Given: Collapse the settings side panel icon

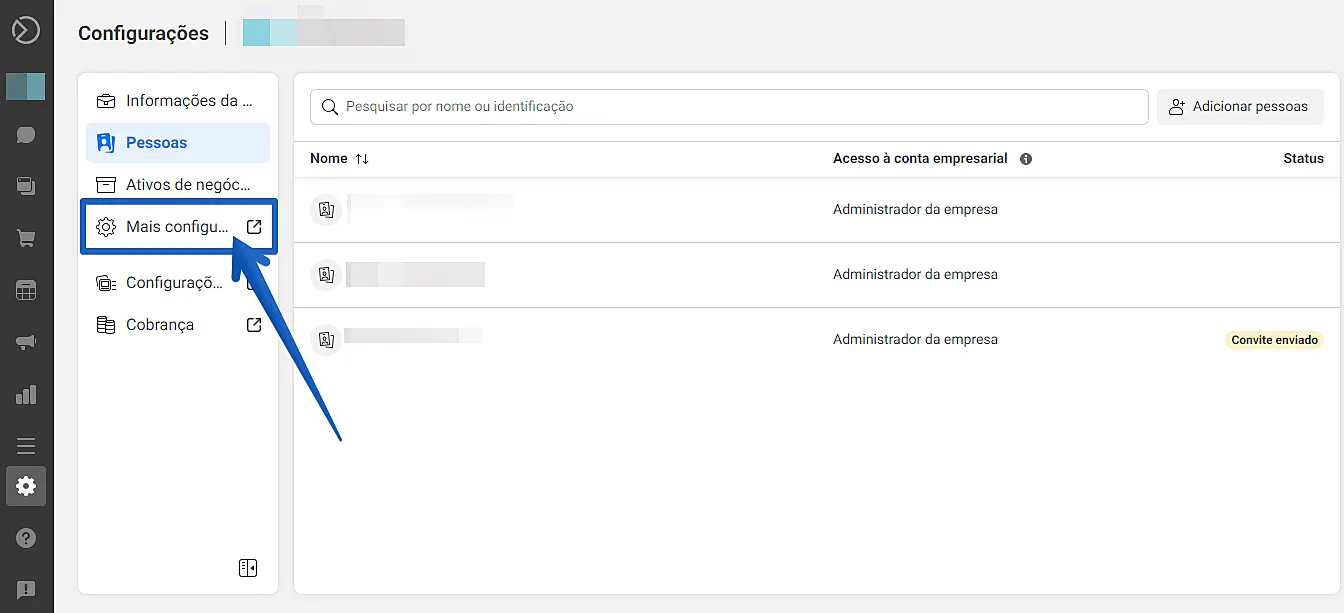Looking at the screenshot, I should click(x=248, y=568).
